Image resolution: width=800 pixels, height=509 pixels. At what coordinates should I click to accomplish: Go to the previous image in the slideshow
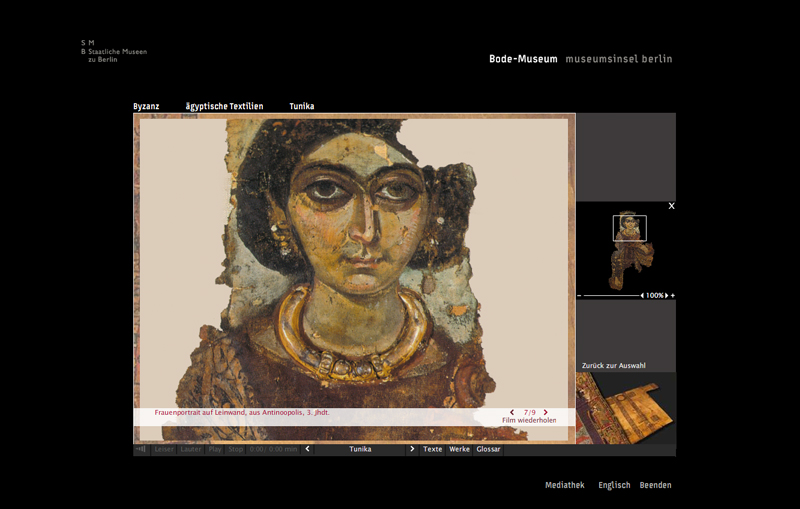[x=512, y=412]
